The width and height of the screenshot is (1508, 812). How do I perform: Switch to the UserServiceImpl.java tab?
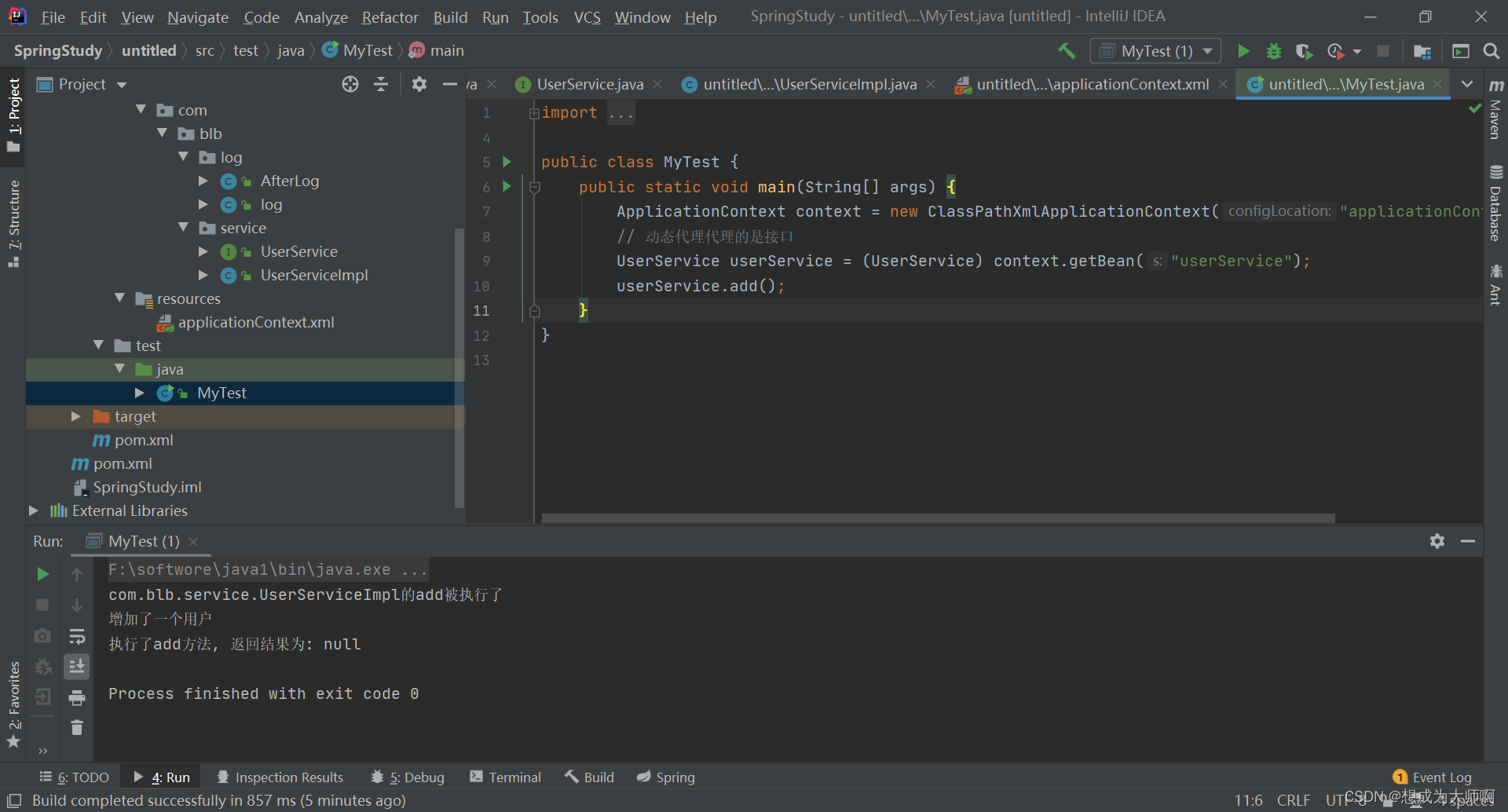(809, 84)
